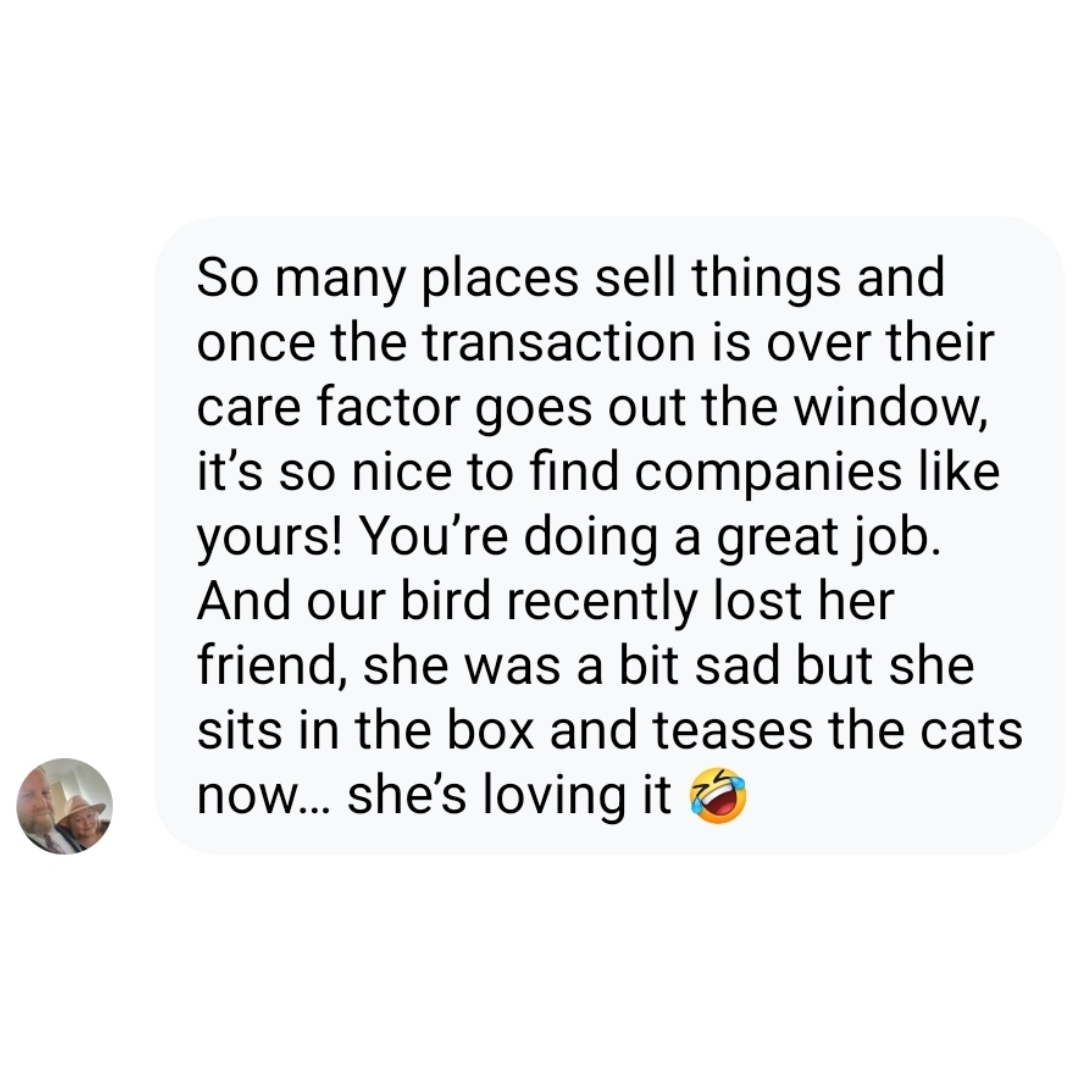Screen dimensions: 1080x1080
Task: Click the sender's profile picture avatar
Action: [65, 806]
